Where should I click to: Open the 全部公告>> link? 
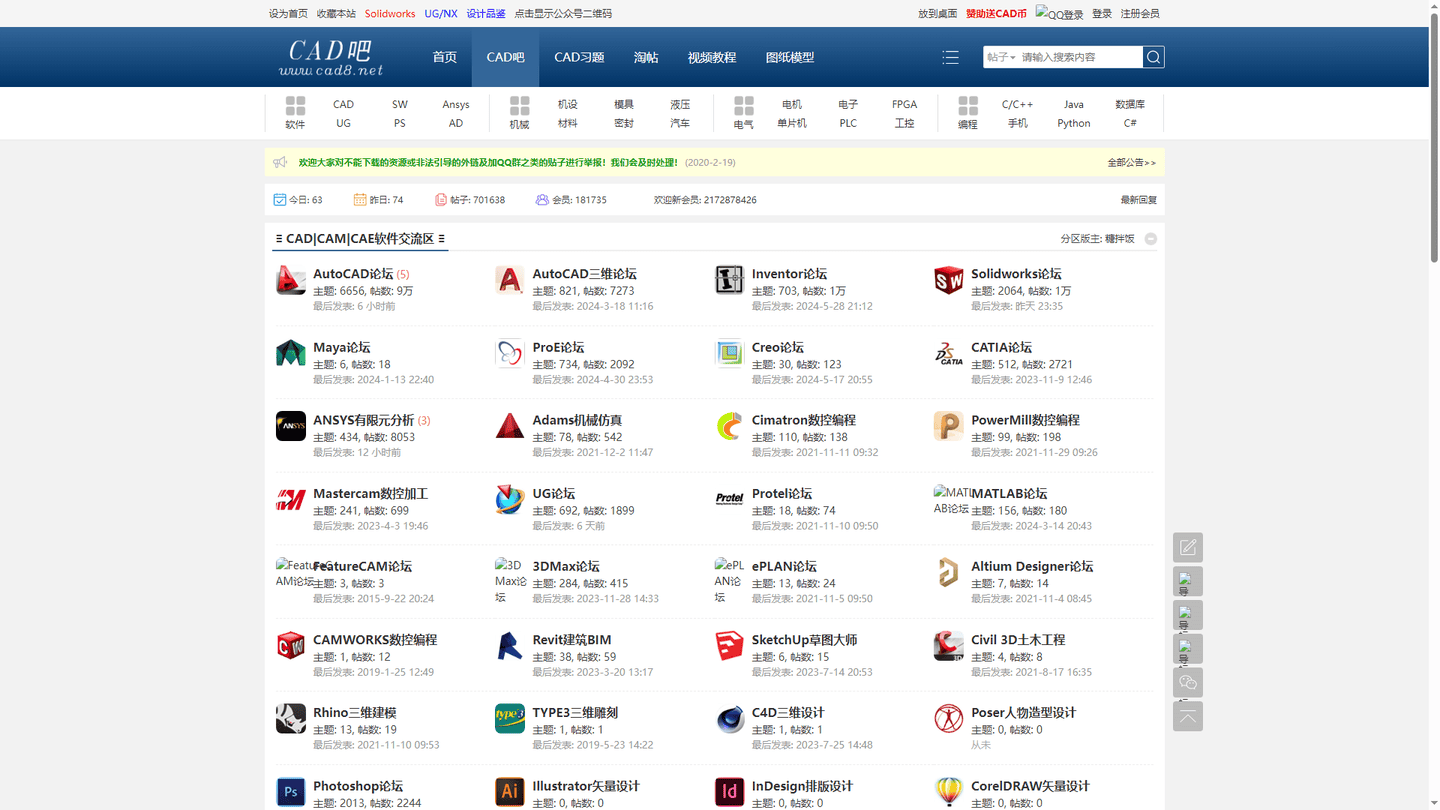[x=1131, y=162]
